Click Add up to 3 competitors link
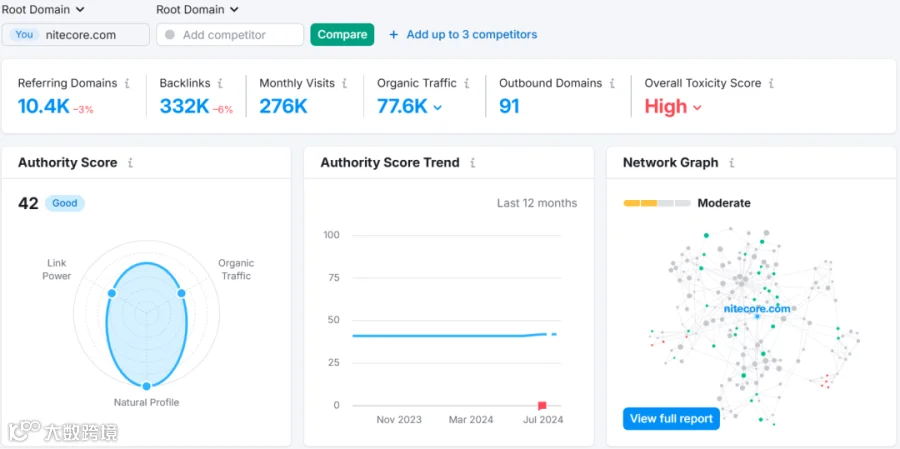The height and width of the screenshot is (449, 900). pyautogui.click(x=463, y=34)
